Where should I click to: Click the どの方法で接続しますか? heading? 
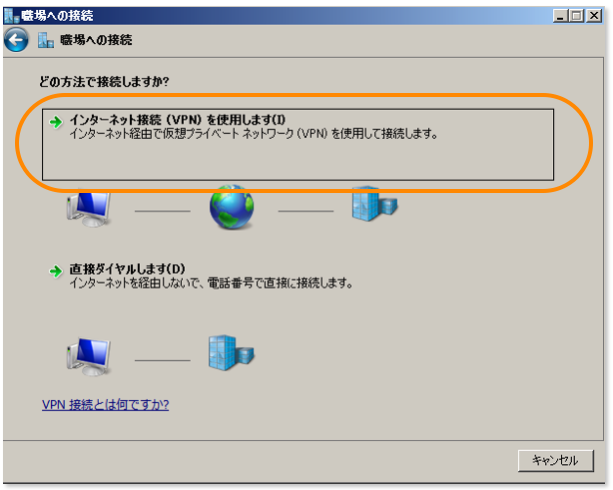pyautogui.click(x=104, y=82)
